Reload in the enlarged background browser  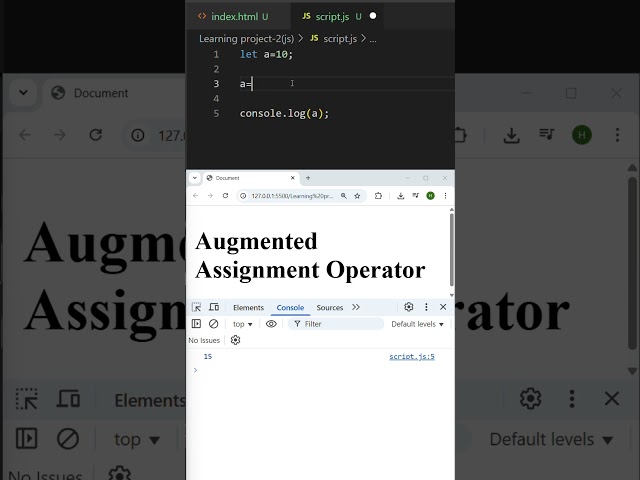pyautogui.click(x=96, y=135)
